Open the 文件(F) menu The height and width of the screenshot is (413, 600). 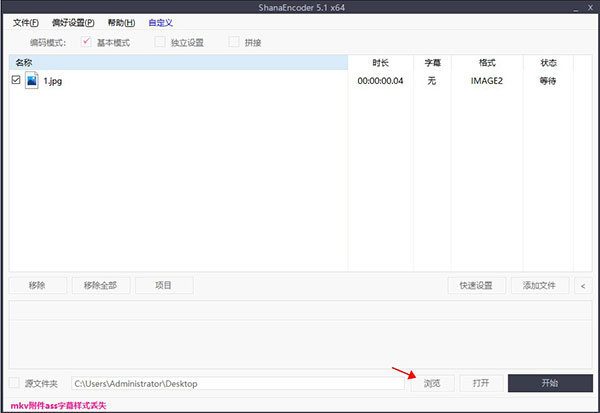(26, 23)
